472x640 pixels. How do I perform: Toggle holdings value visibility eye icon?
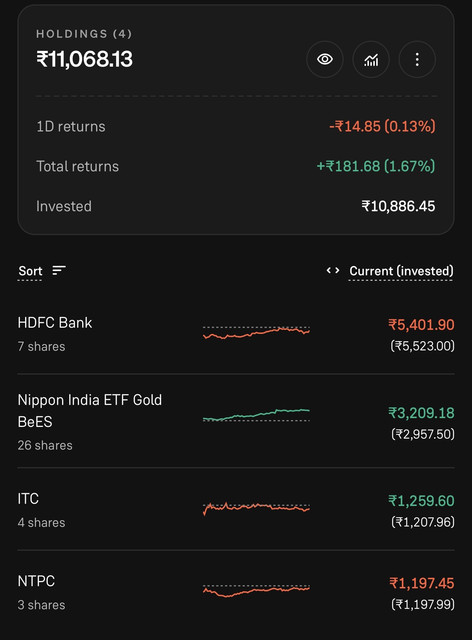coord(325,60)
